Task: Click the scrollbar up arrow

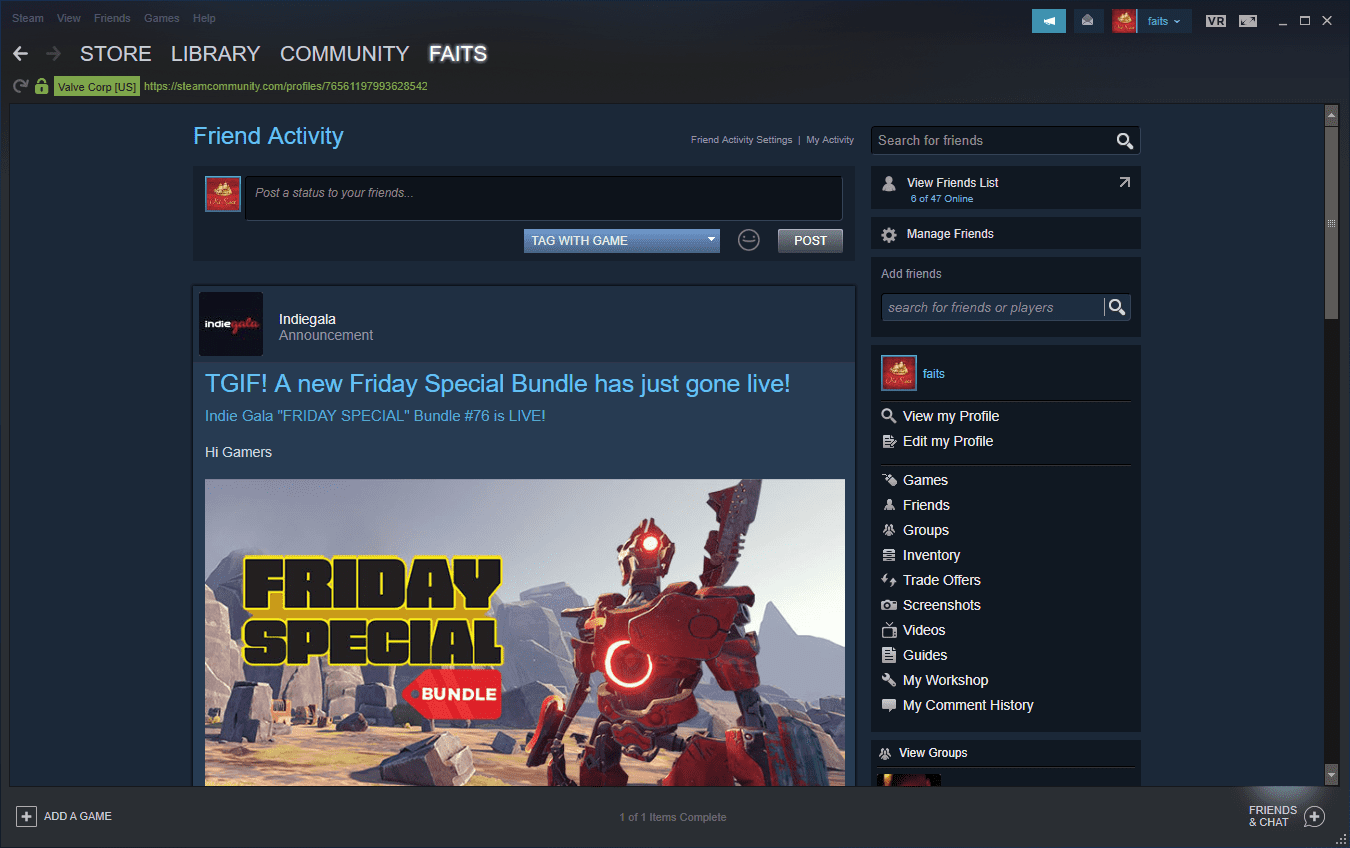Action: [1331, 115]
